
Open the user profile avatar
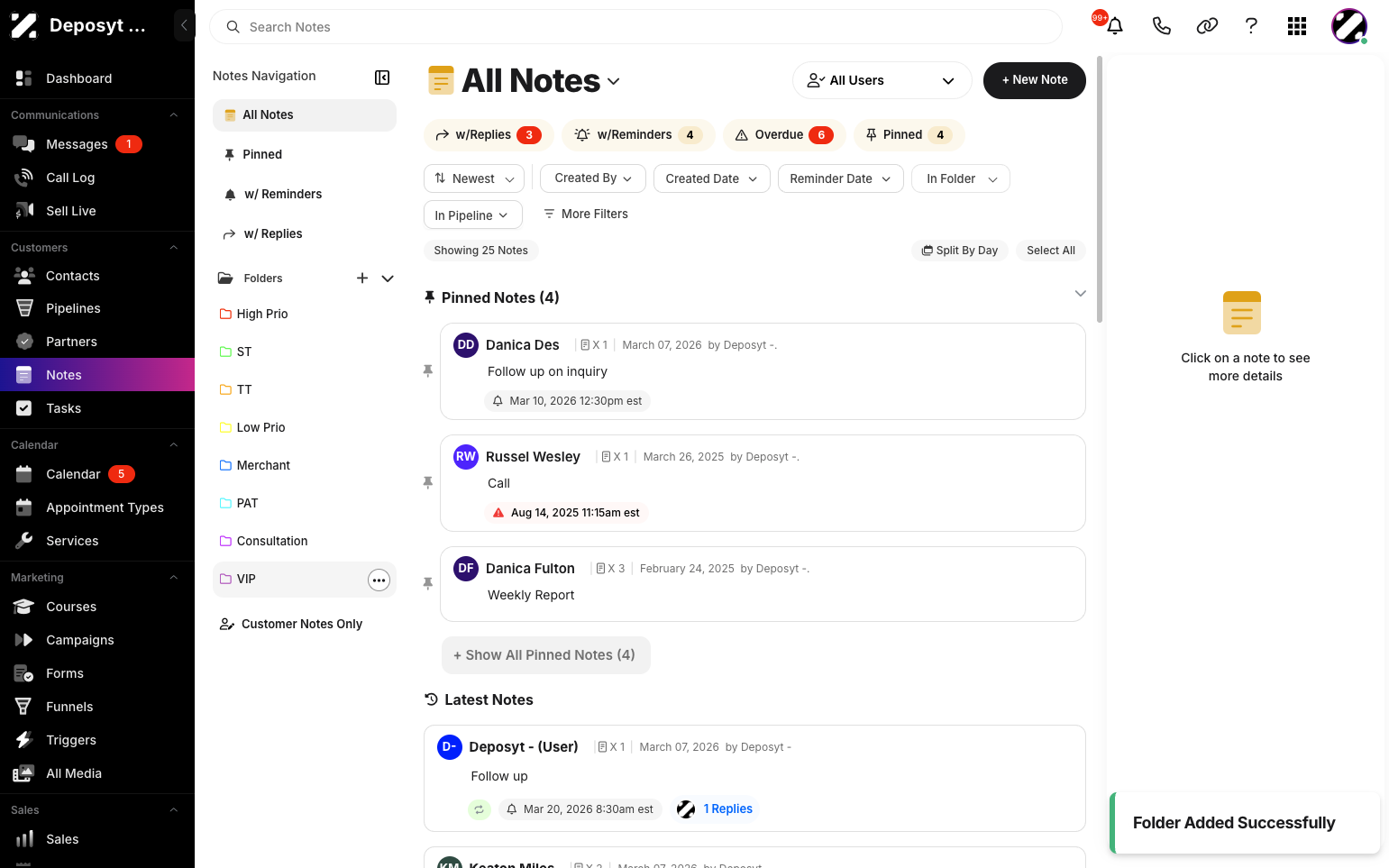point(1349,26)
